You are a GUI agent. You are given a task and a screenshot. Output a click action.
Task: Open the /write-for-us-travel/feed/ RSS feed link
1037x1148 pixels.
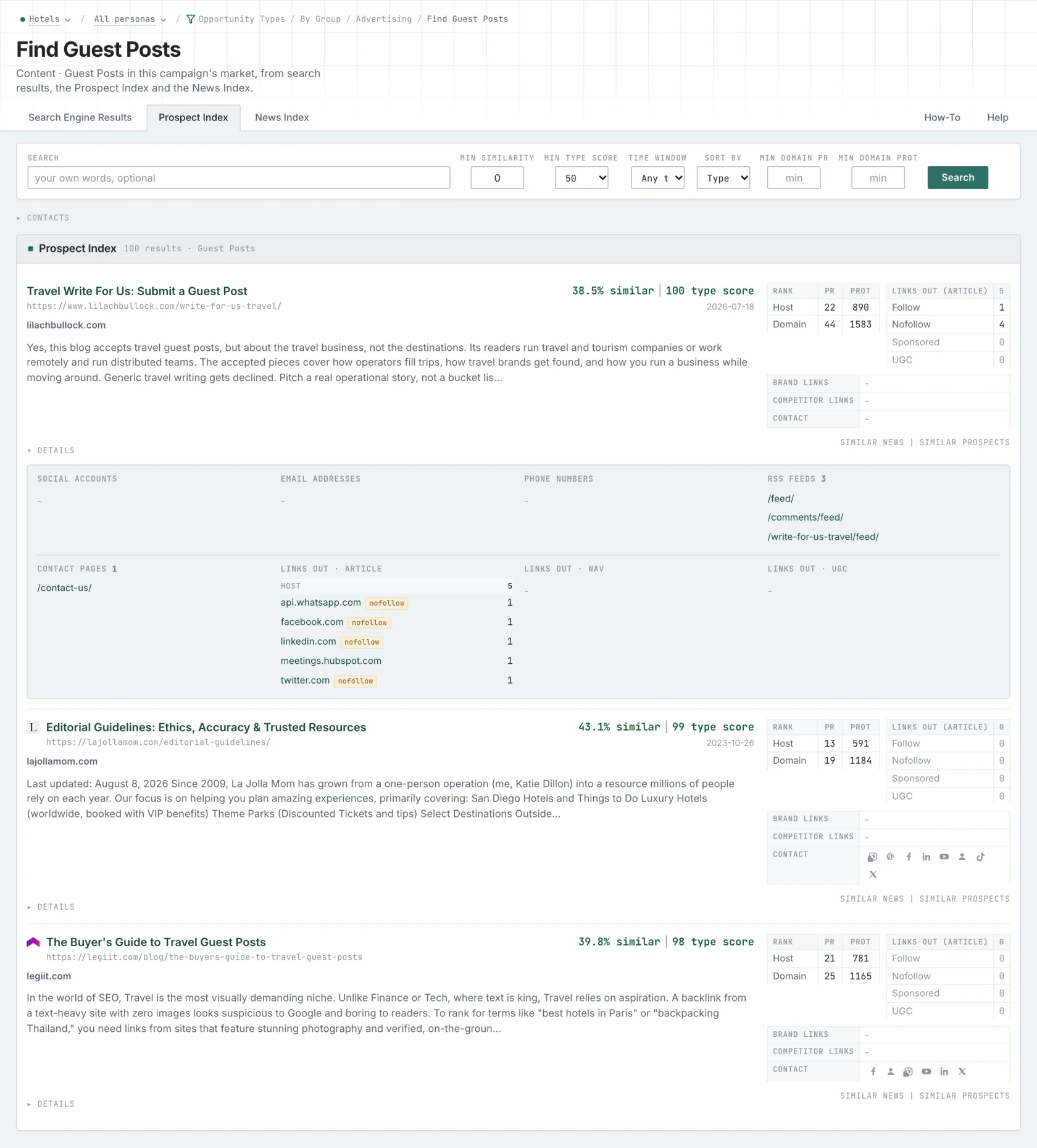point(823,537)
